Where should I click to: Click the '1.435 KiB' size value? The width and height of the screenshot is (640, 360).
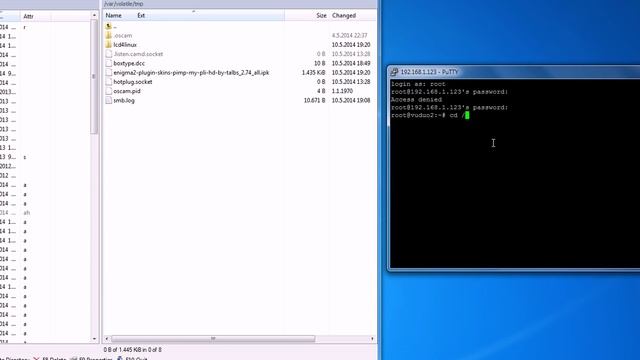pyautogui.click(x=313, y=73)
